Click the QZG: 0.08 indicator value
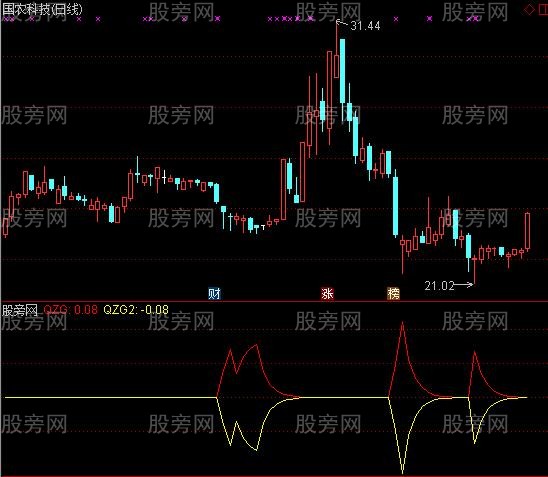The height and width of the screenshot is (477, 548). 71,310
